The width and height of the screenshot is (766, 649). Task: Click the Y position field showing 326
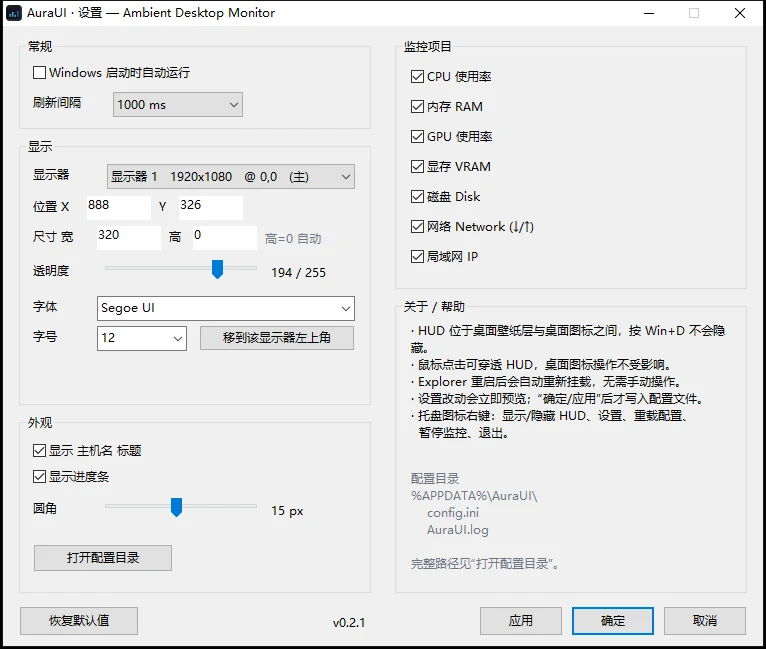point(211,207)
